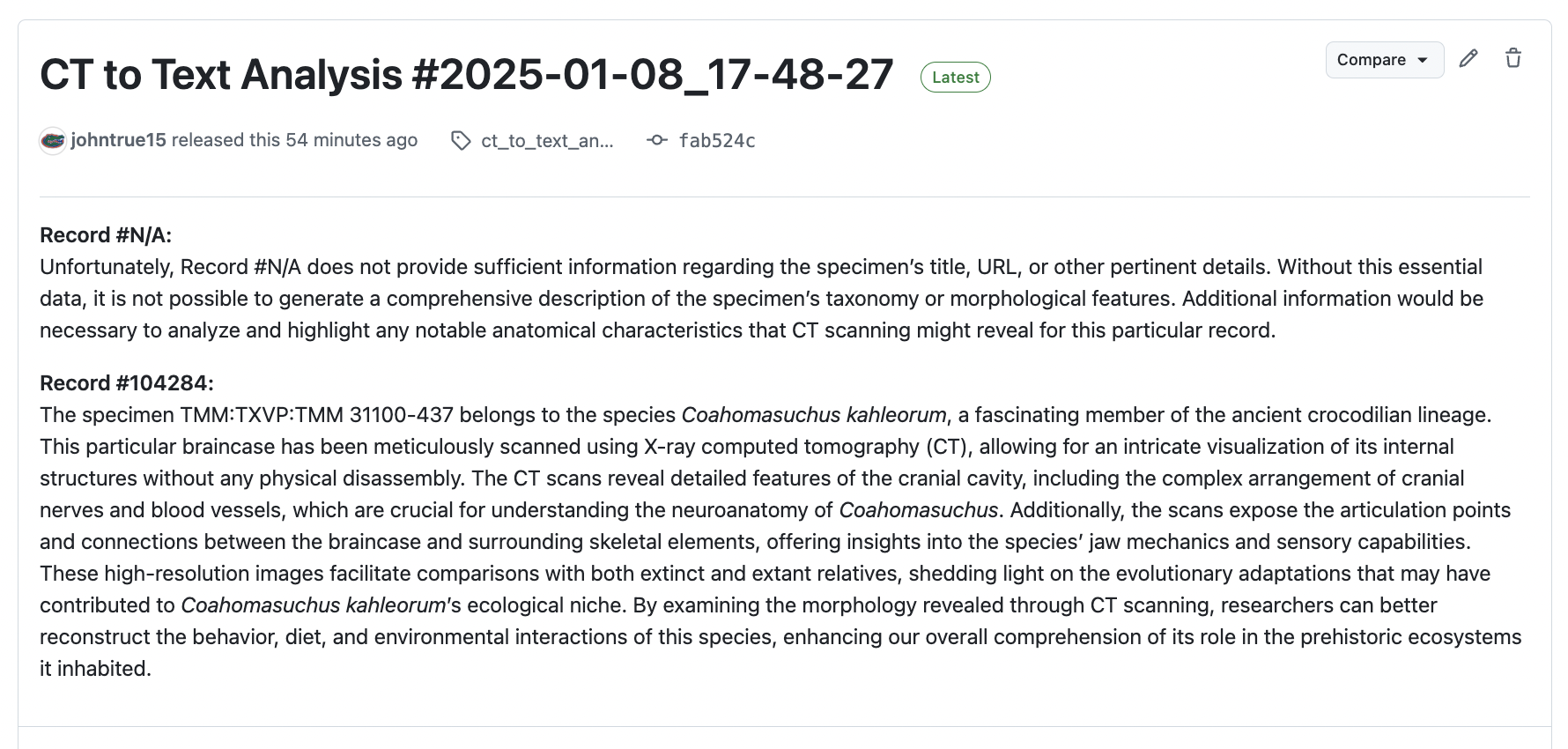Click the "Record #104284:" heading
The image size is (1568, 749).
[x=127, y=383]
